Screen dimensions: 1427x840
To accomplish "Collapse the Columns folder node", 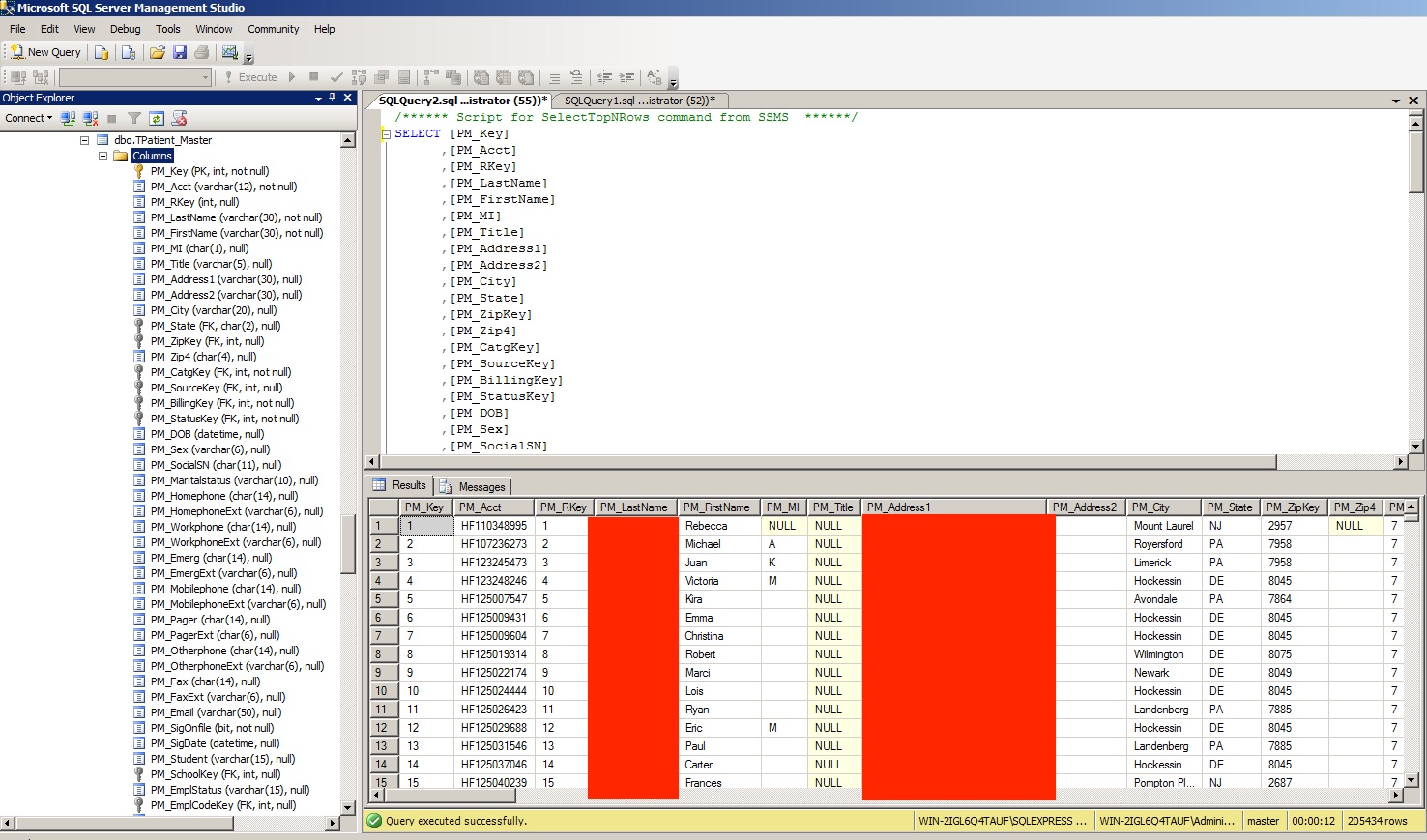I will point(102,156).
